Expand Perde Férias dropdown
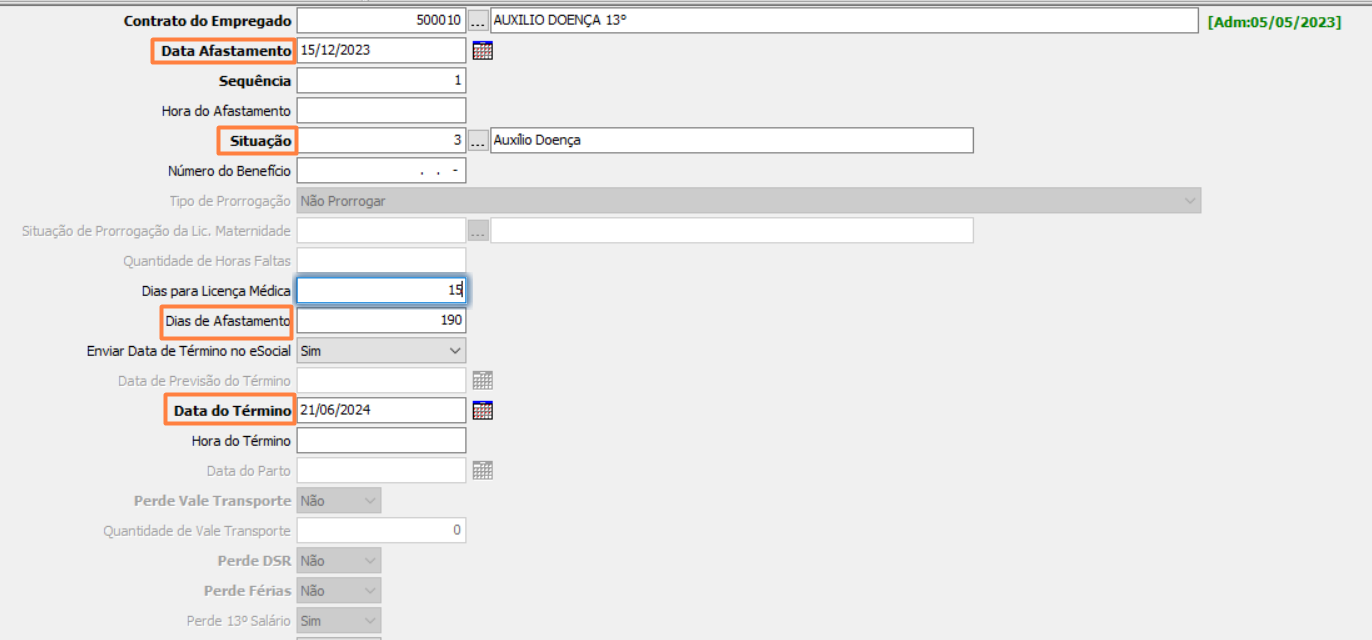 tap(370, 591)
